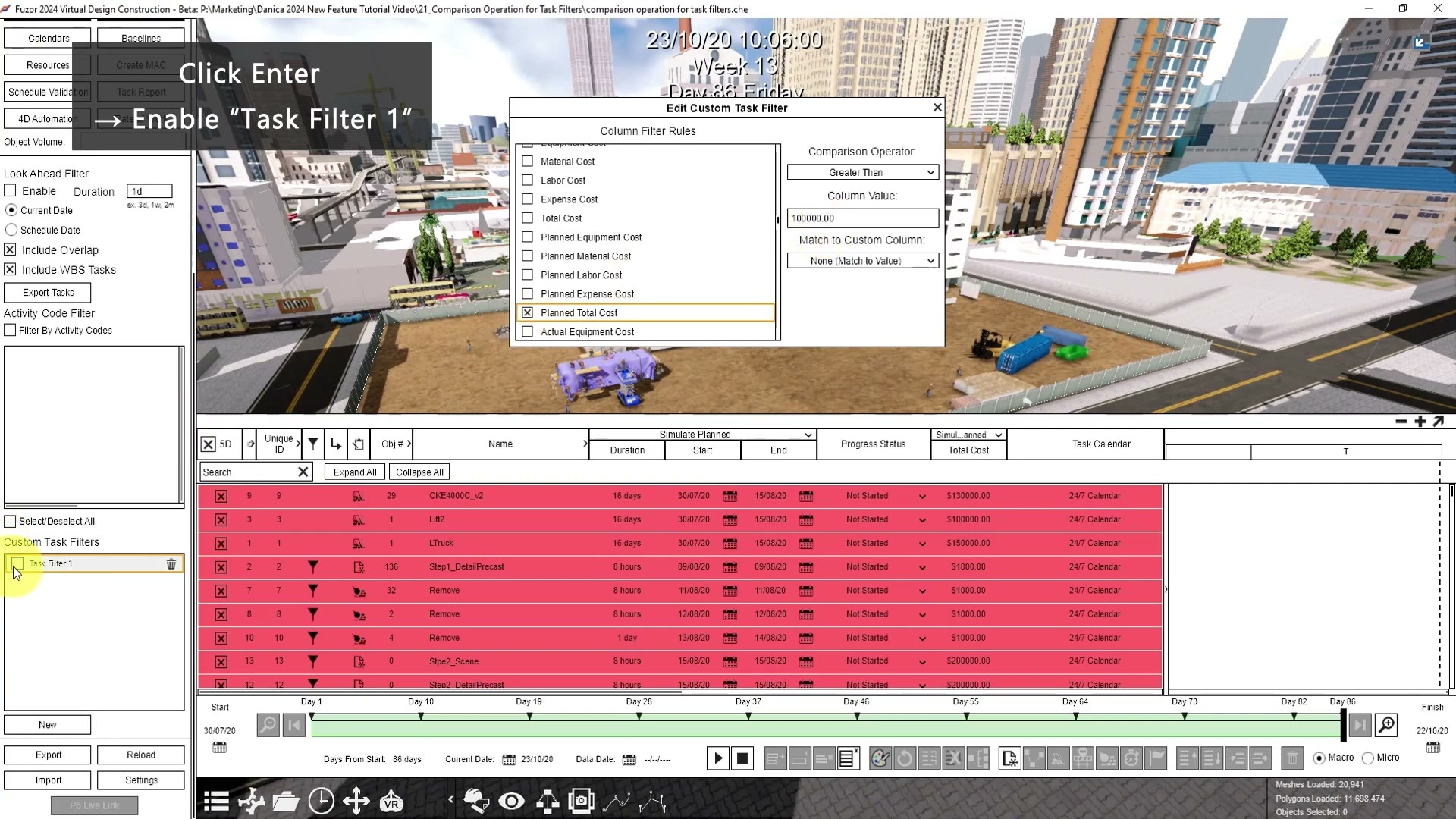Expand the Name column header arrow
1456x819 pixels.
[585, 444]
